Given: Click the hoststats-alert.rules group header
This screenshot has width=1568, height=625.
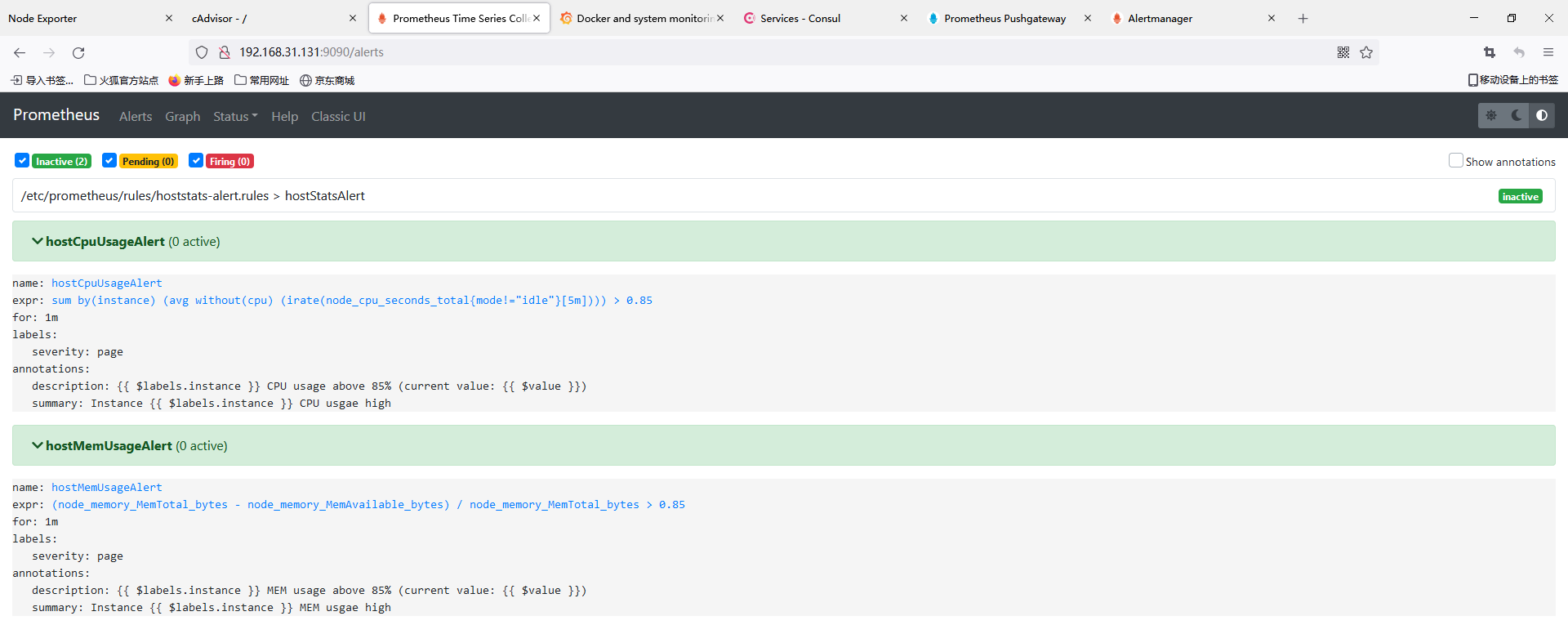Looking at the screenshot, I should pyautogui.click(x=783, y=195).
